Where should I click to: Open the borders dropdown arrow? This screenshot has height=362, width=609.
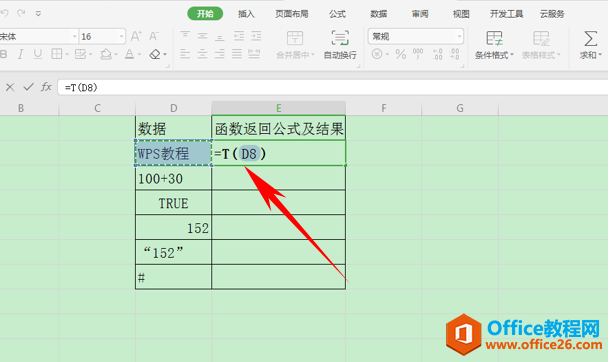67,54
